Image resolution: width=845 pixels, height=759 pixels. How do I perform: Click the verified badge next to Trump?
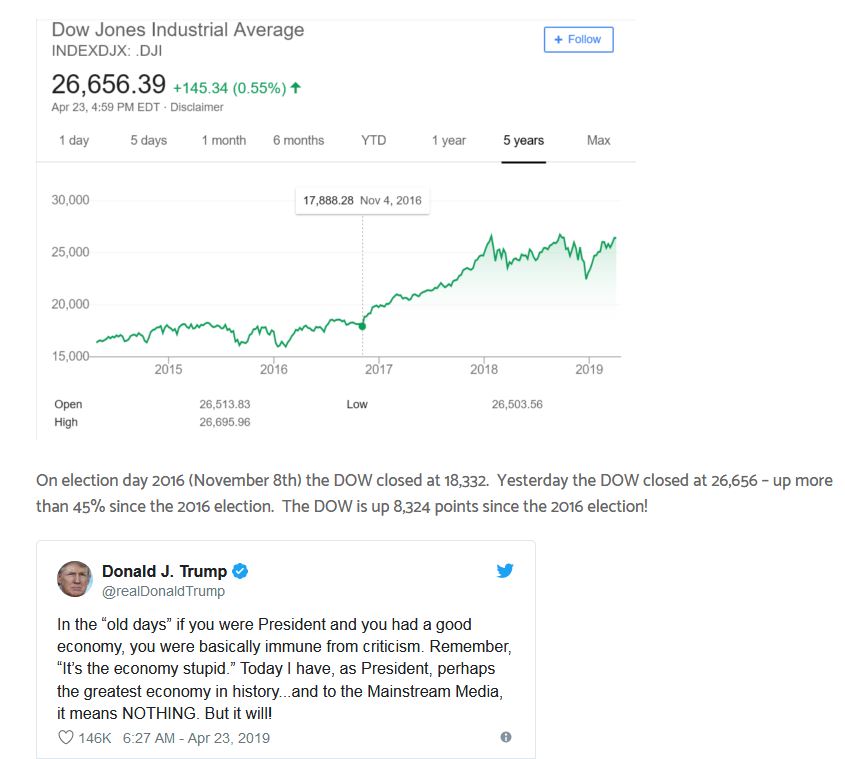(240, 571)
